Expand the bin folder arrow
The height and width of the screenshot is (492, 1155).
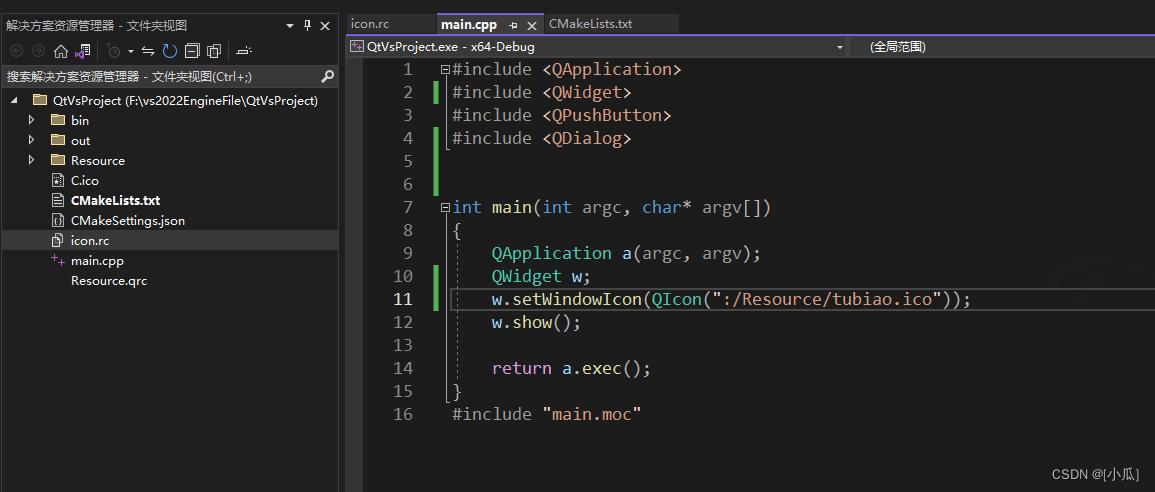pyautogui.click(x=31, y=120)
